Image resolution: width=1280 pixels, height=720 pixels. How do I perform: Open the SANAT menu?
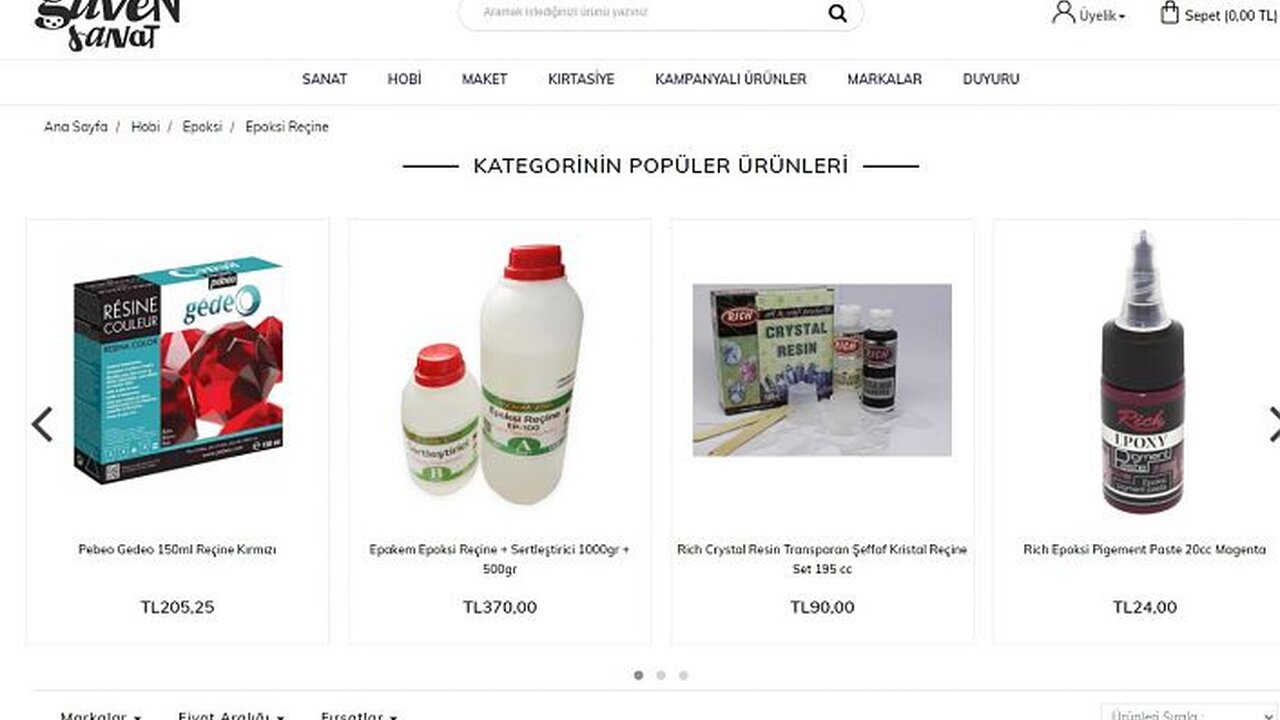coord(325,79)
